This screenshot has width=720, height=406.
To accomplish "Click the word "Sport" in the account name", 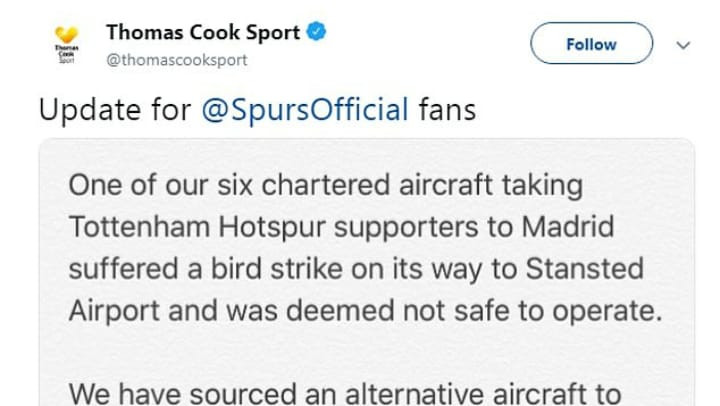I will click(x=272, y=33).
